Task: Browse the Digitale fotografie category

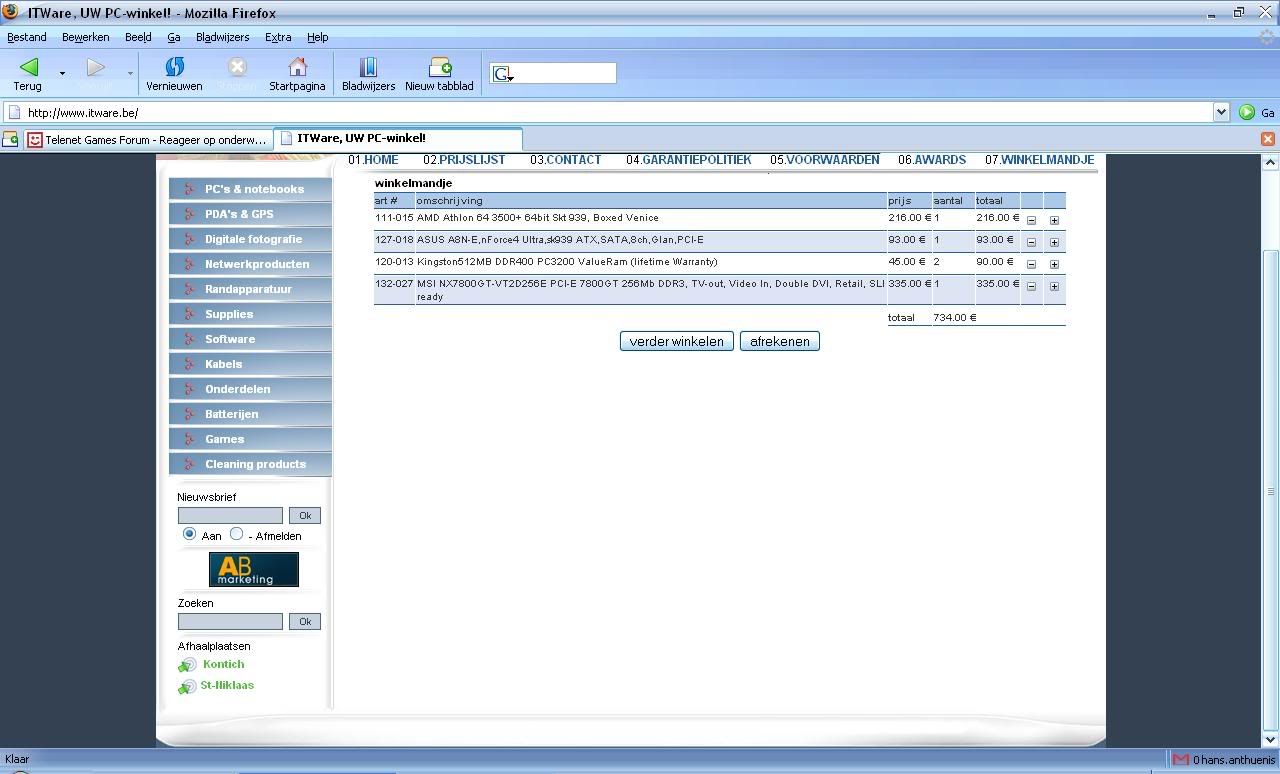Action: tap(250, 239)
